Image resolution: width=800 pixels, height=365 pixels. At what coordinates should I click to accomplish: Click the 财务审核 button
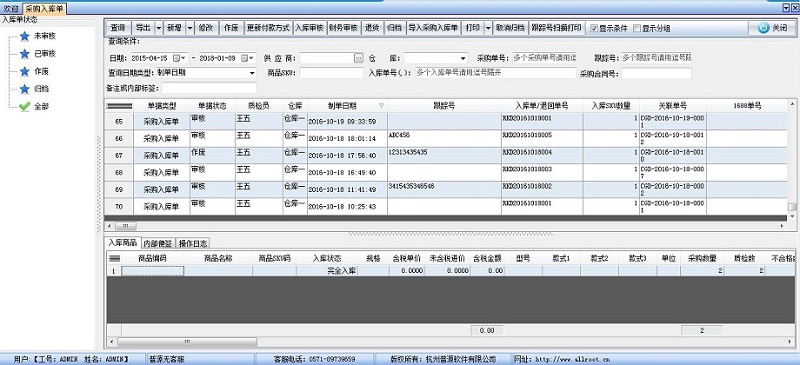344,28
